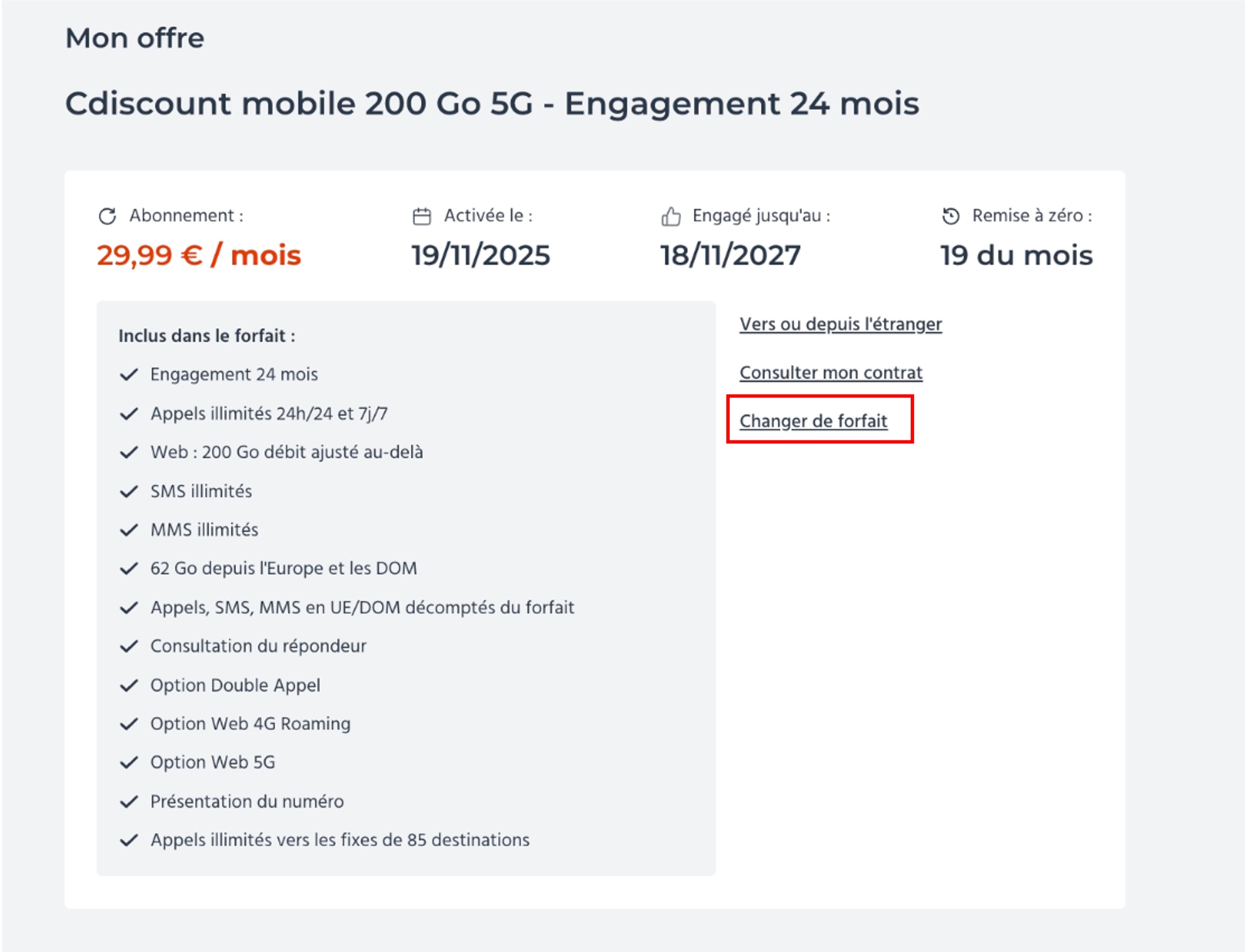Click the Option Double Appel item
The image size is (1245, 952).
coord(235,685)
